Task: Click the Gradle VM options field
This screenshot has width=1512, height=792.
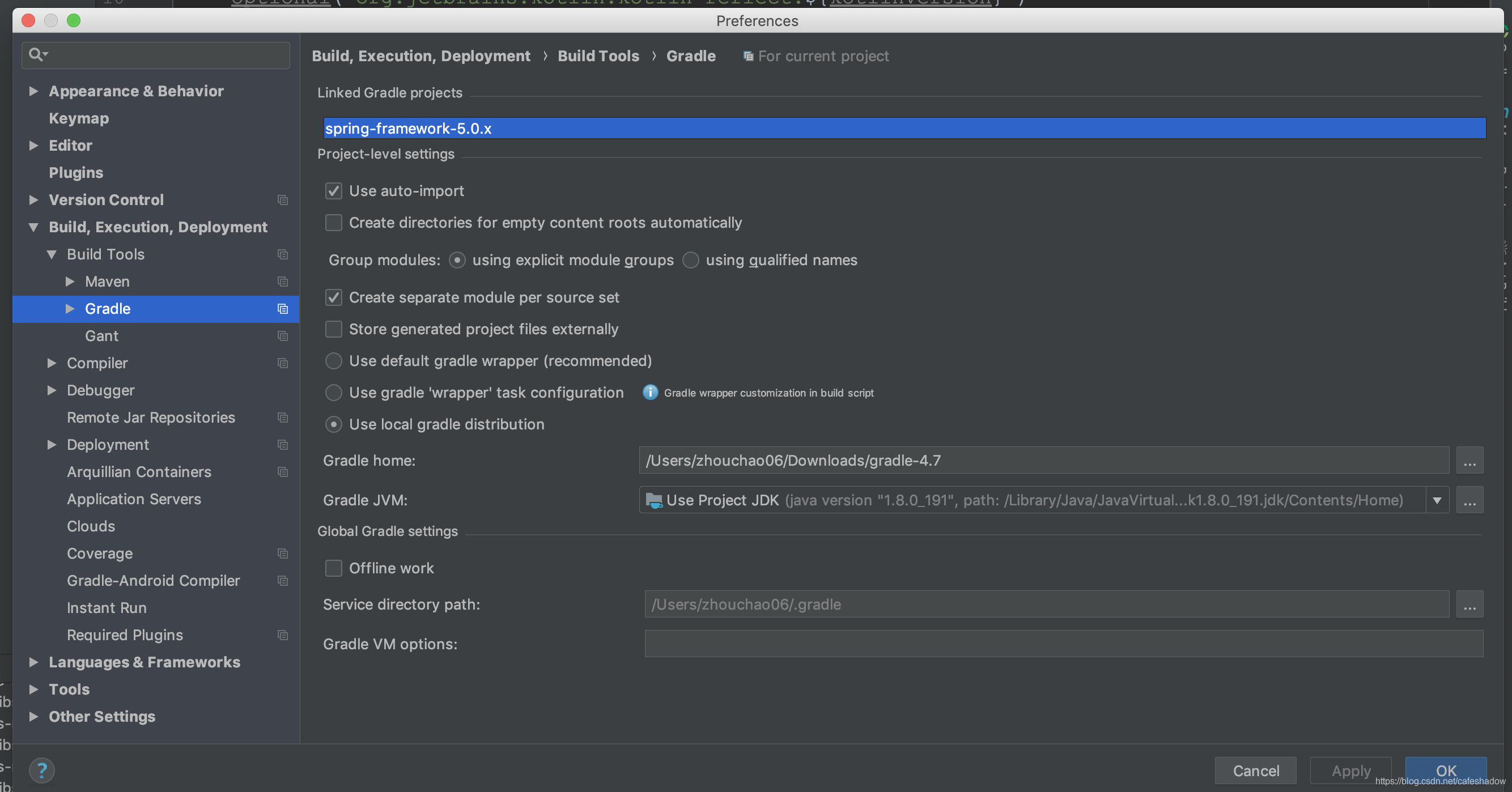Action: (x=1063, y=644)
